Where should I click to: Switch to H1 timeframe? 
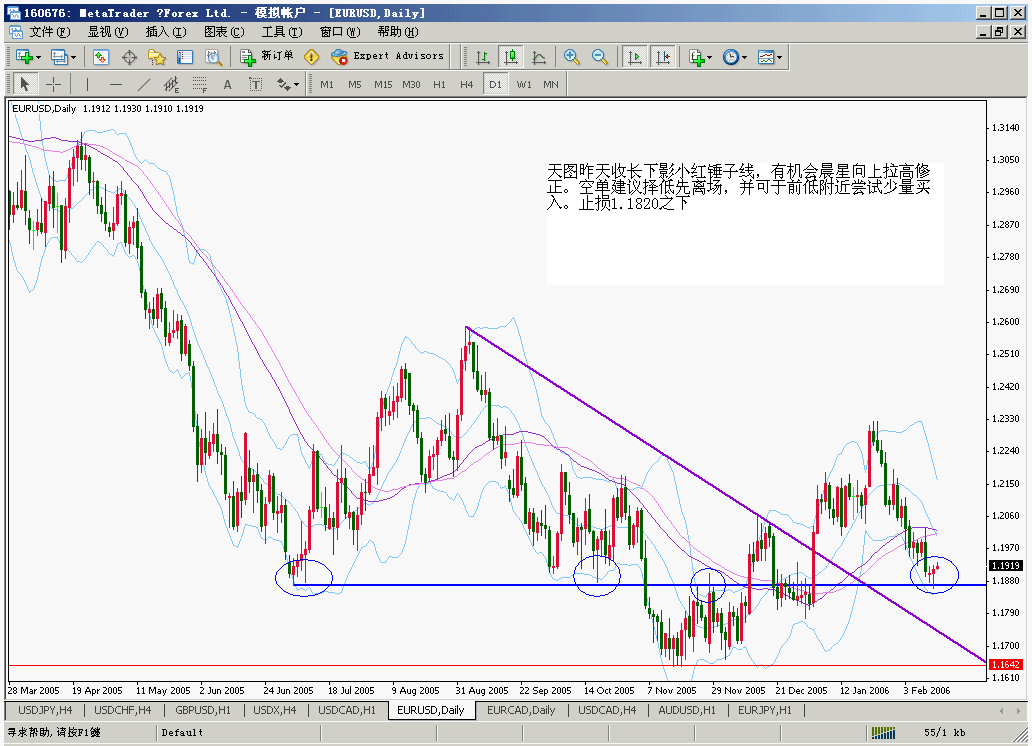(x=439, y=84)
